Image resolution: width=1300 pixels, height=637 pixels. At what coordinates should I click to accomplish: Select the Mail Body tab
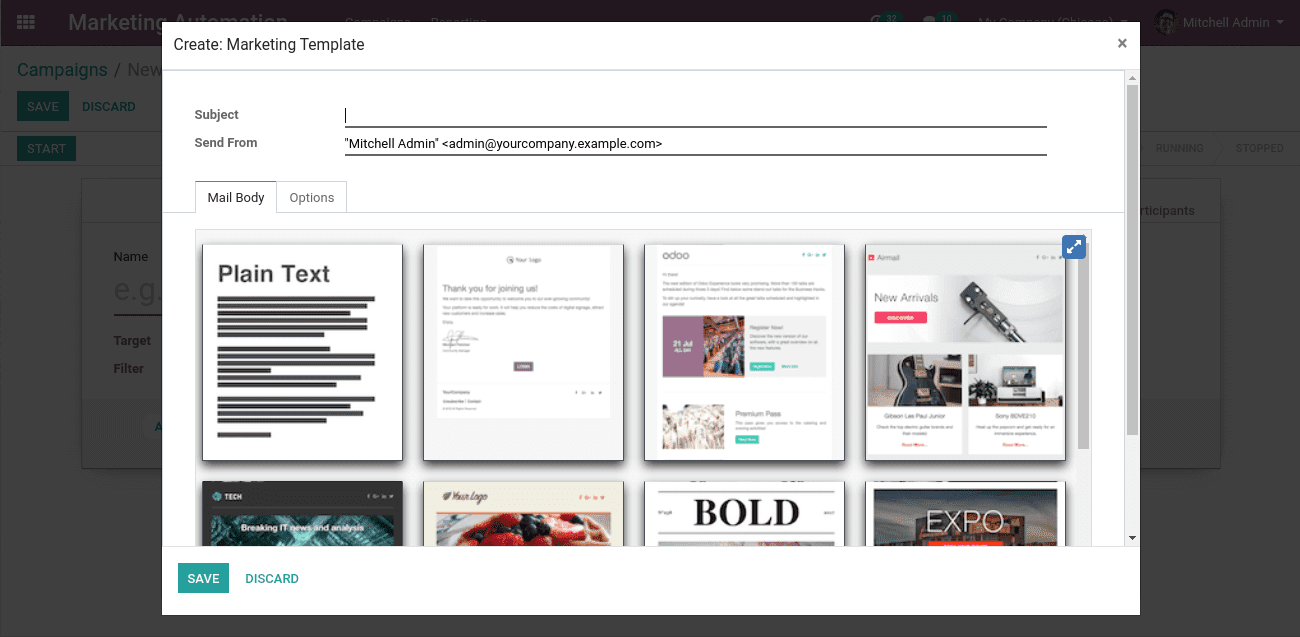pos(236,197)
